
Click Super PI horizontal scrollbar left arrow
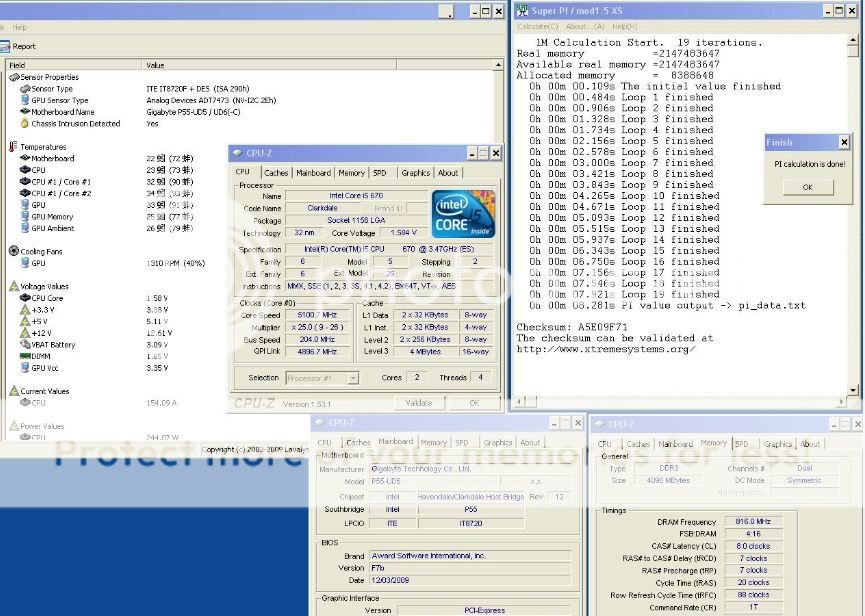click(519, 401)
